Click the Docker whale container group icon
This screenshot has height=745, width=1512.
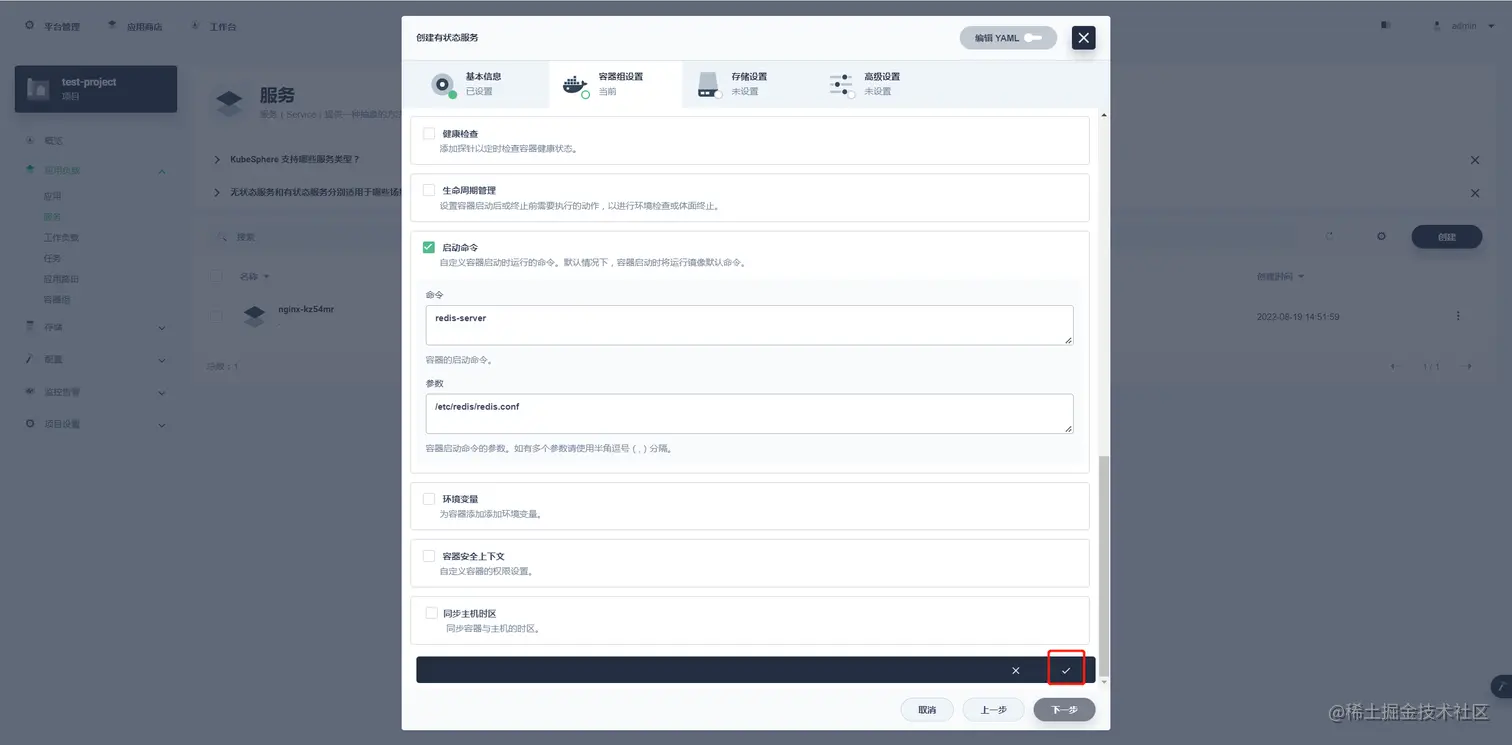[575, 85]
